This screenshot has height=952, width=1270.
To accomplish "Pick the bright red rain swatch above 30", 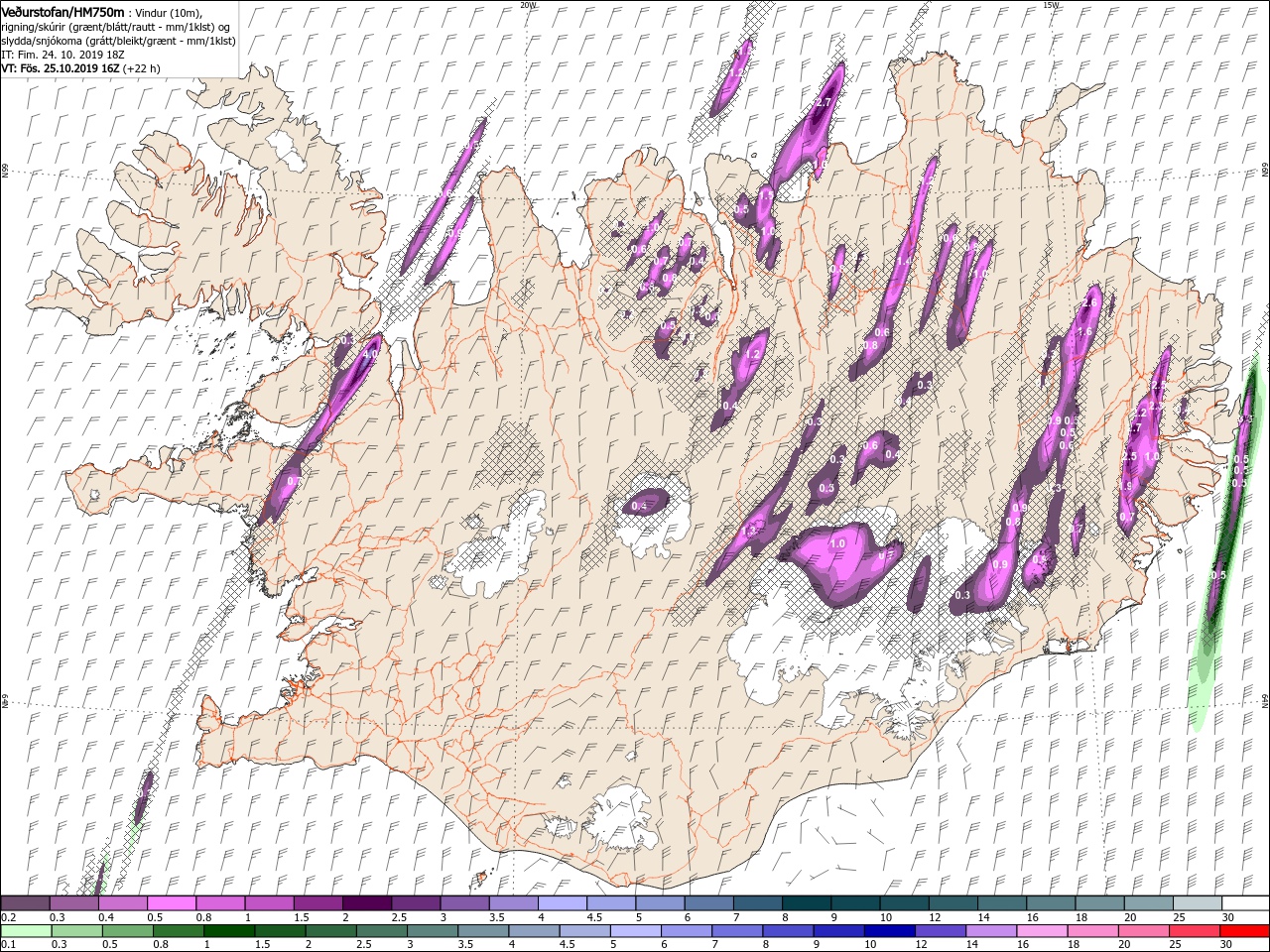I will coord(1244,931).
